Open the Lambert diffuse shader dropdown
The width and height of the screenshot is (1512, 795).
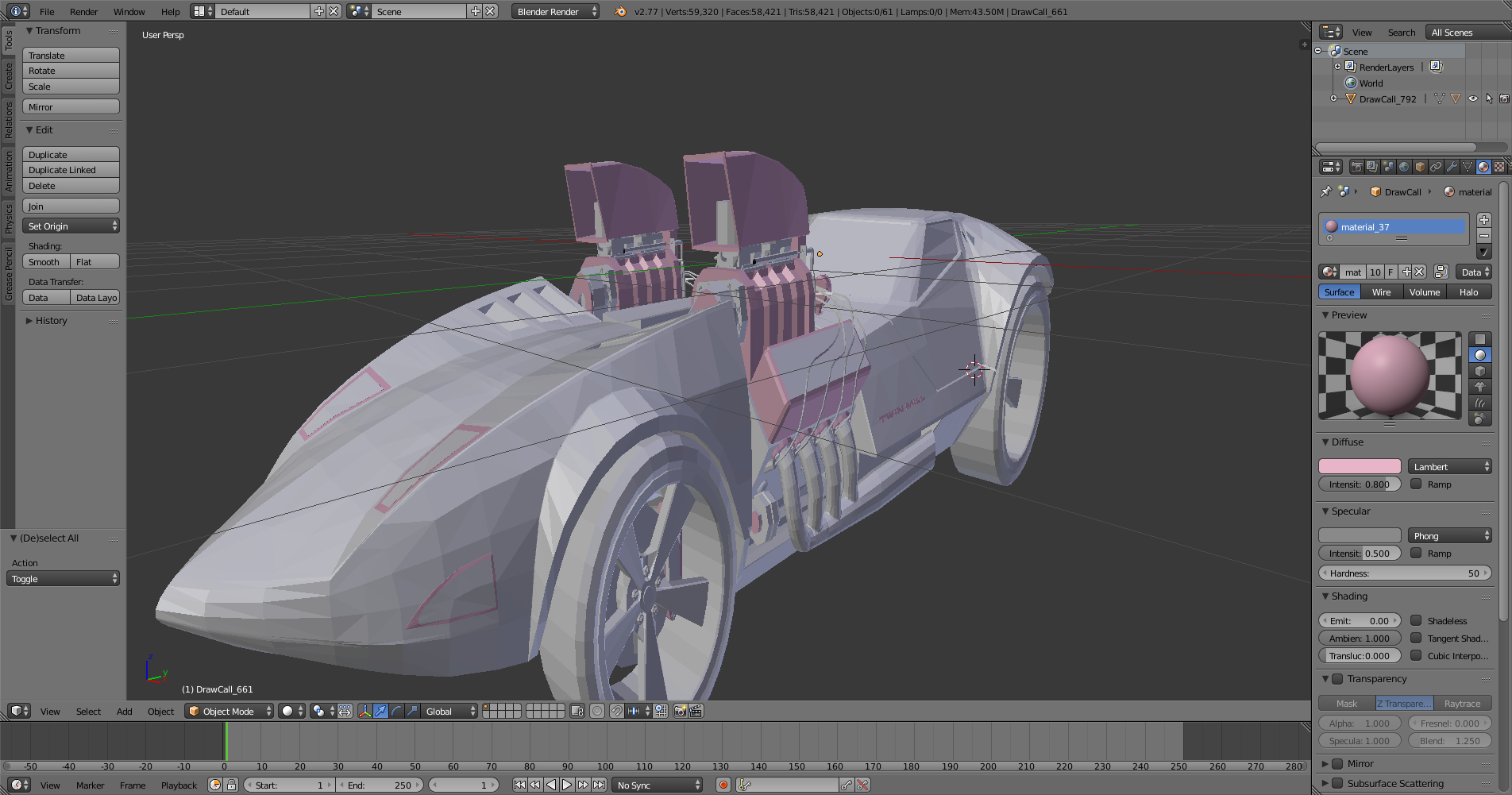point(1449,466)
